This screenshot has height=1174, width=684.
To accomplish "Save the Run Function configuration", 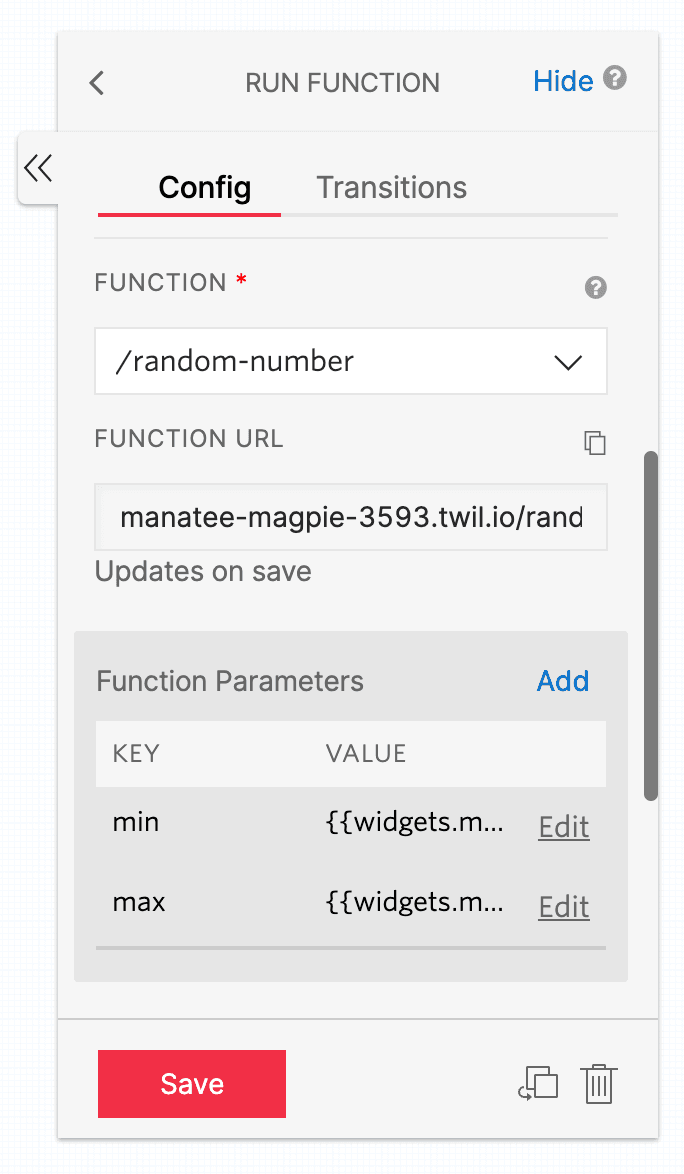I will click(191, 1083).
